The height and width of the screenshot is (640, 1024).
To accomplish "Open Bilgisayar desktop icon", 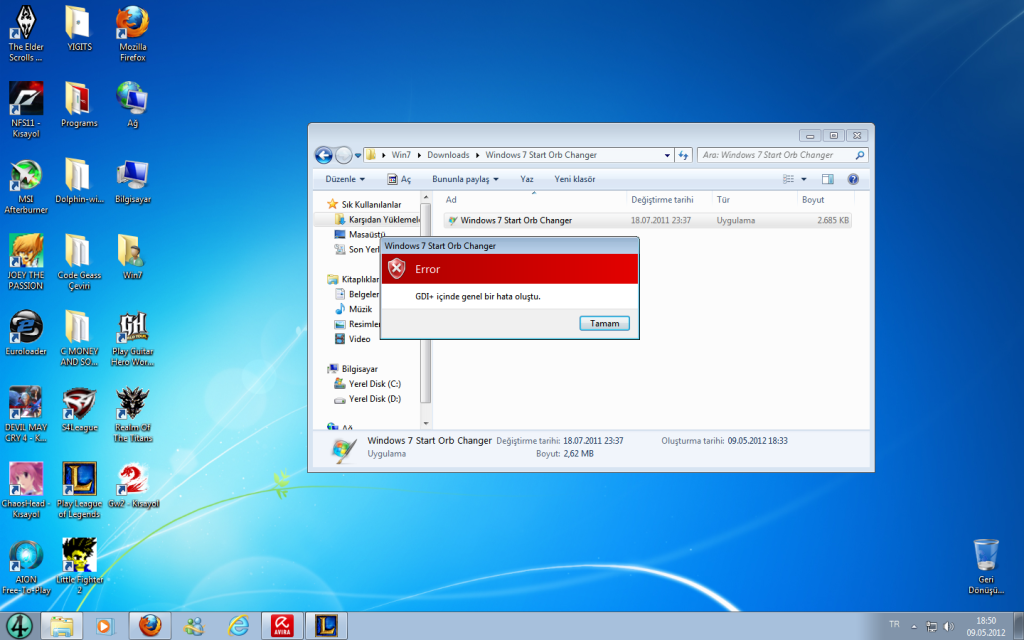I will (x=133, y=181).
